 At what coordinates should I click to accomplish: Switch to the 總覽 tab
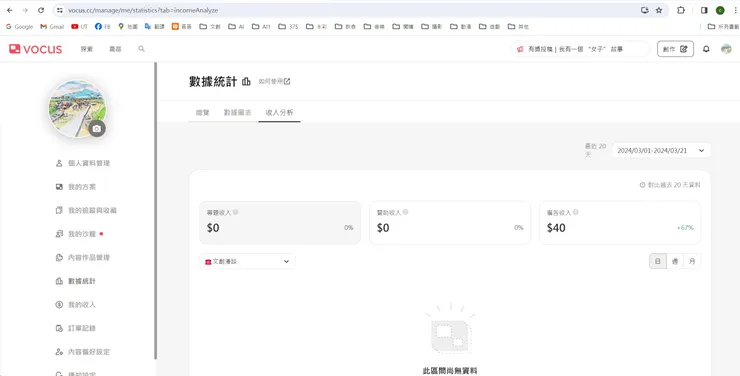coord(202,112)
